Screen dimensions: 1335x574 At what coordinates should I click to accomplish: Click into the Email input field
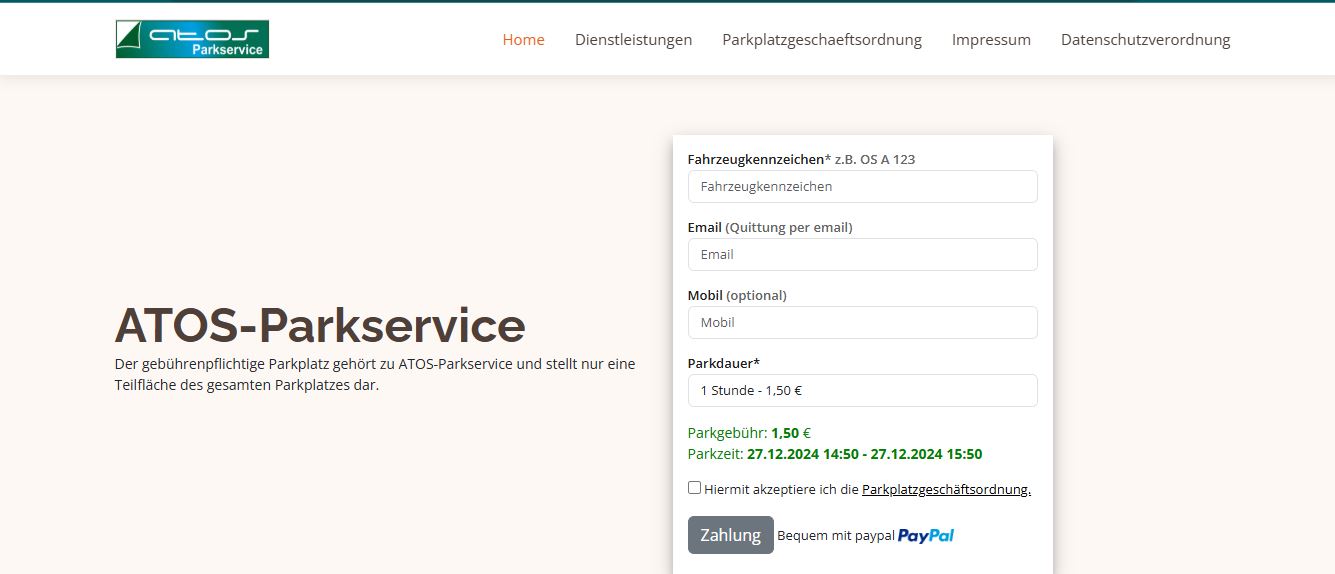[862, 254]
